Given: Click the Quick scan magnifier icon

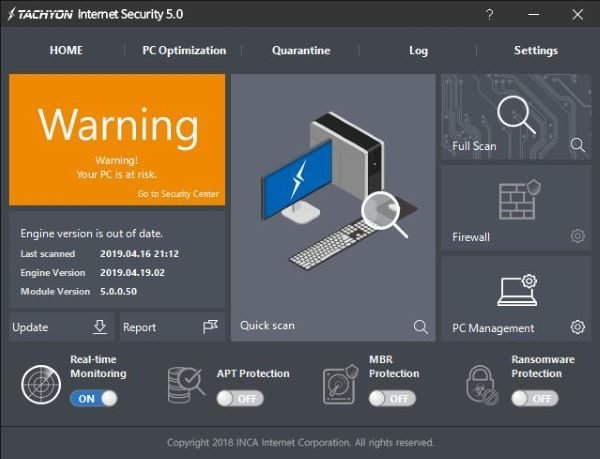Looking at the screenshot, I should 421,327.
